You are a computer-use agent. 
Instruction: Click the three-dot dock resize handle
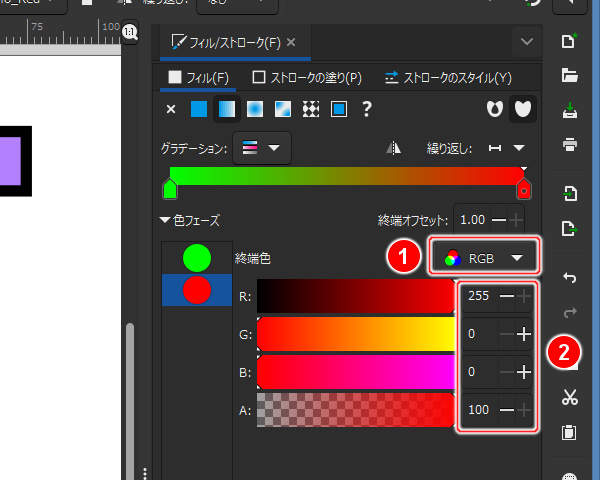[145, 473]
